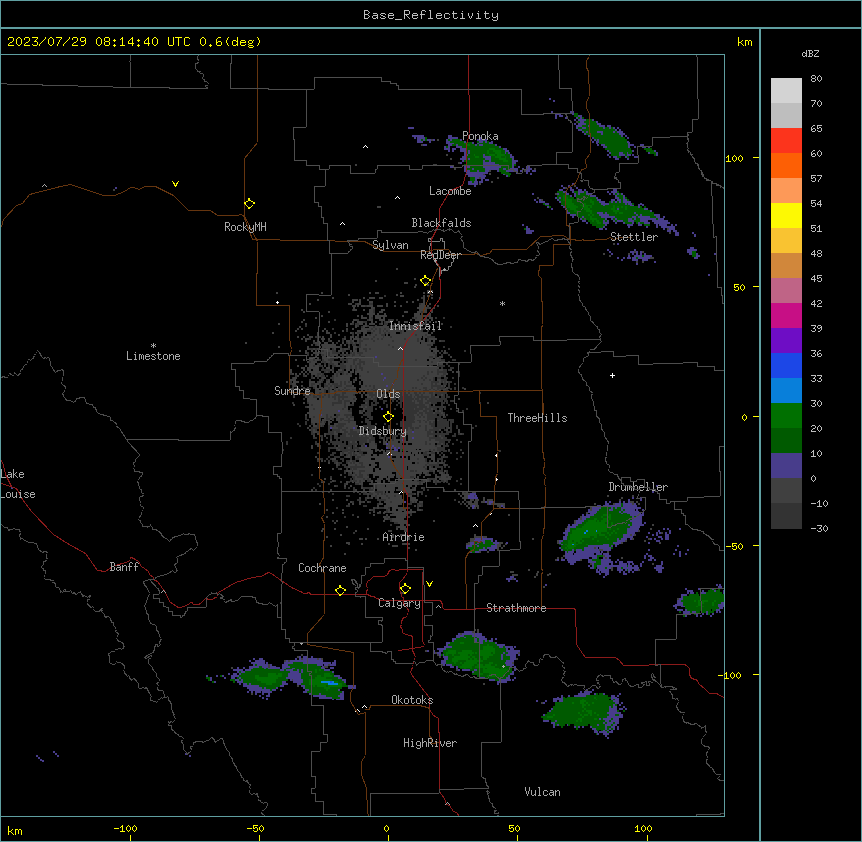The height and width of the screenshot is (842, 862).
Task: Select the Blackfalds label
Action: point(441,223)
